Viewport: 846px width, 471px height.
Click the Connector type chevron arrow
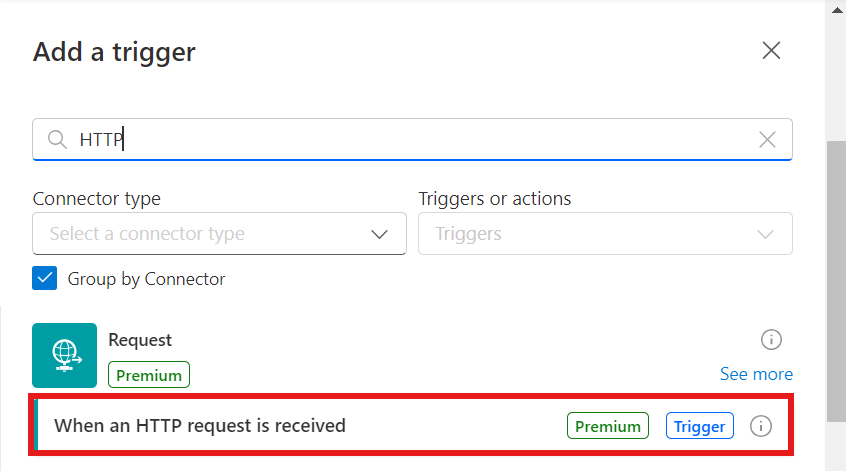[379, 234]
